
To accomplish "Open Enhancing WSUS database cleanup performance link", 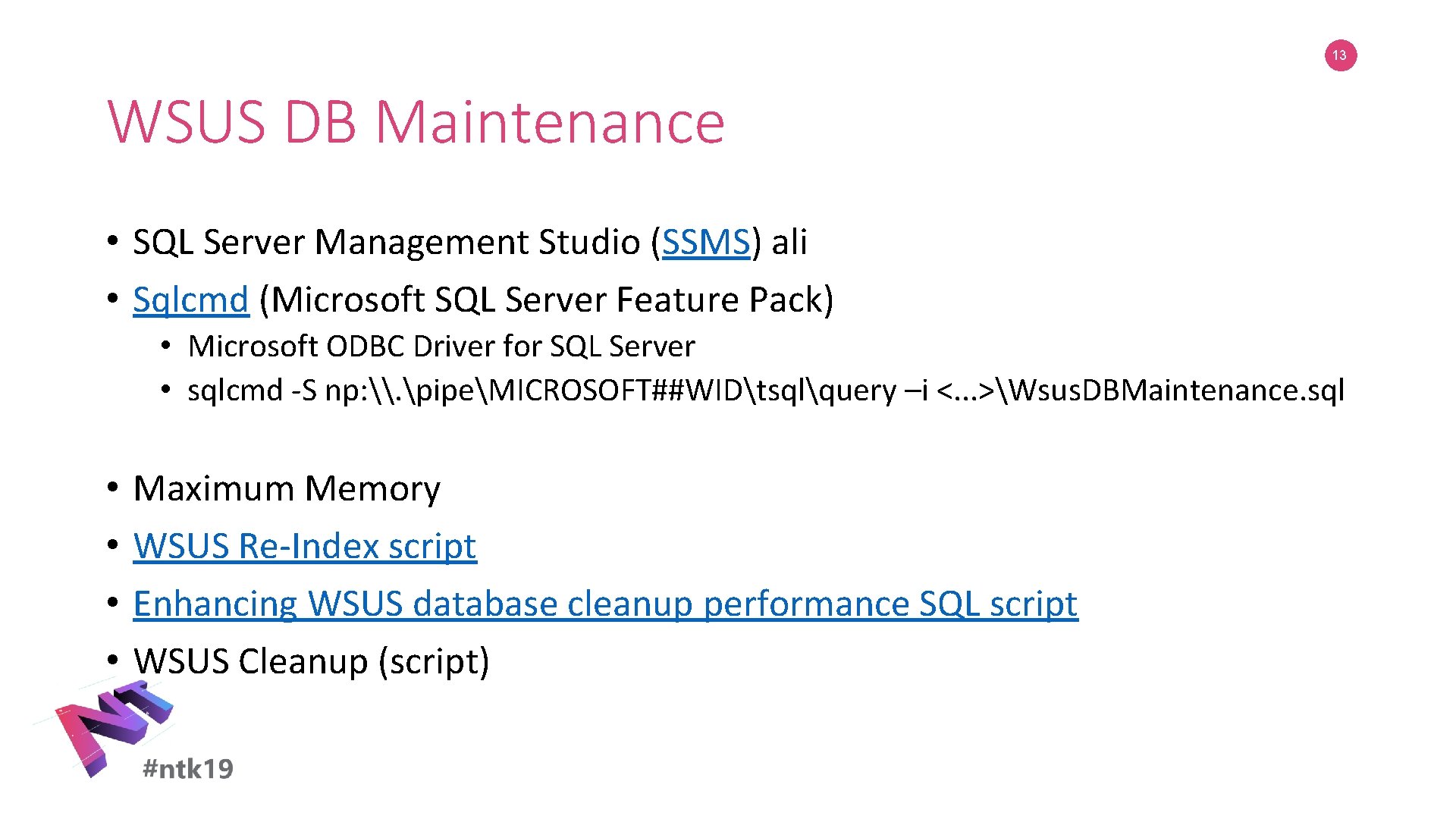I will coord(605,604).
